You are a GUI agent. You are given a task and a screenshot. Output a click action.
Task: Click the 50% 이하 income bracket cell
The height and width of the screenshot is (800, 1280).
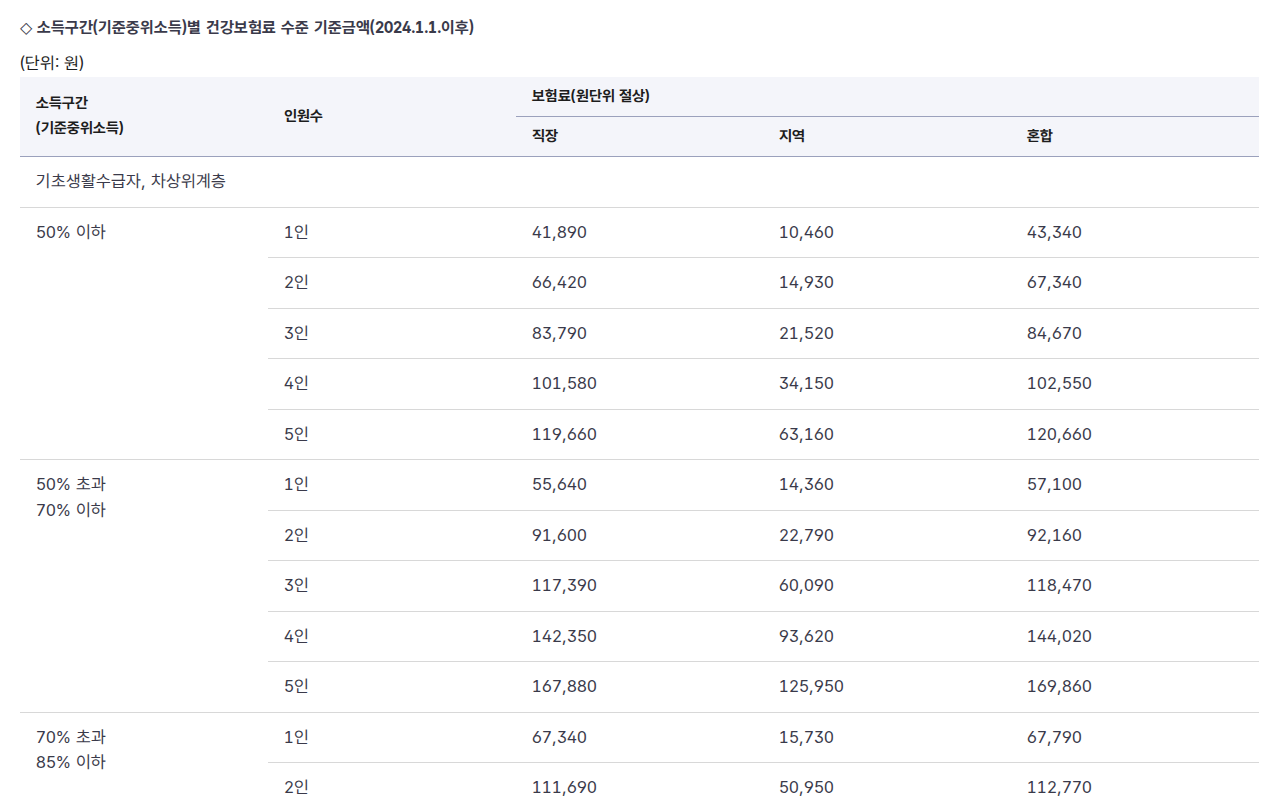click(70, 232)
